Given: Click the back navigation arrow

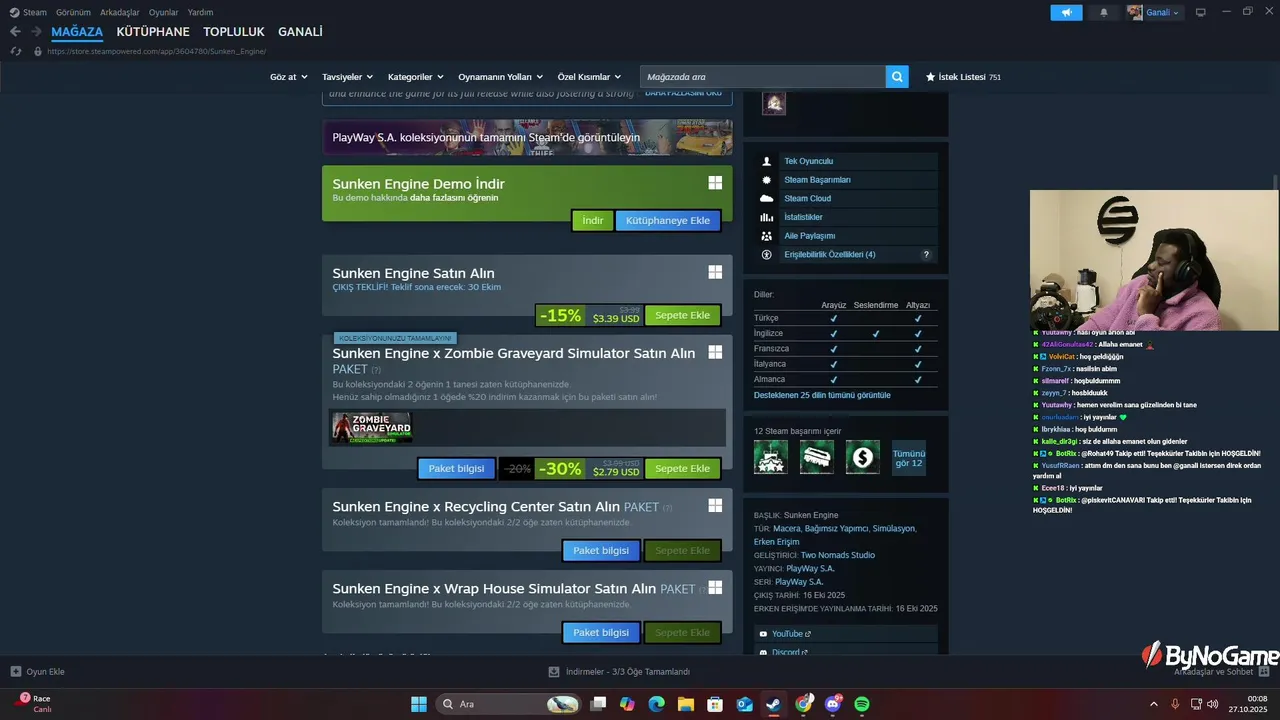Looking at the screenshot, I should click(x=15, y=32).
